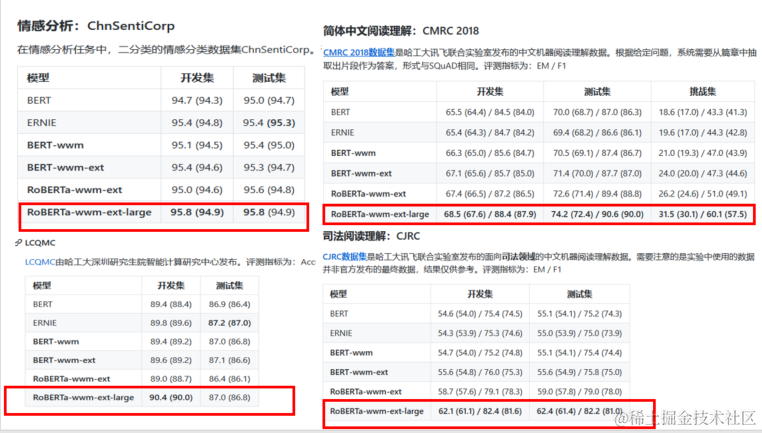Click the cell 95.0 (94.7)
The width and height of the screenshot is (762, 433).
click(269, 100)
